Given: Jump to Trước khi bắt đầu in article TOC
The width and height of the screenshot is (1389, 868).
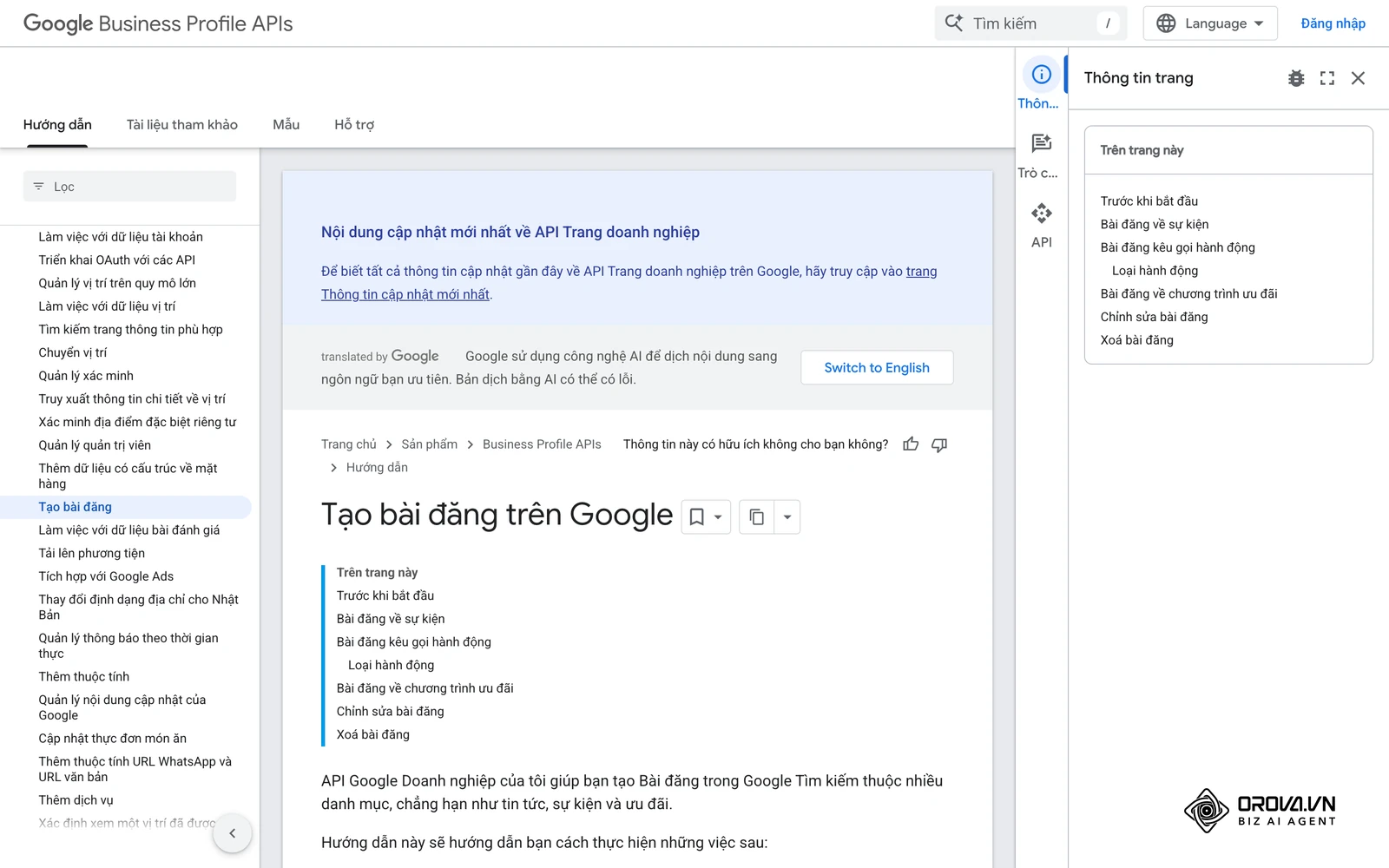Looking at the screenshot, I should [x=385, y=595].
